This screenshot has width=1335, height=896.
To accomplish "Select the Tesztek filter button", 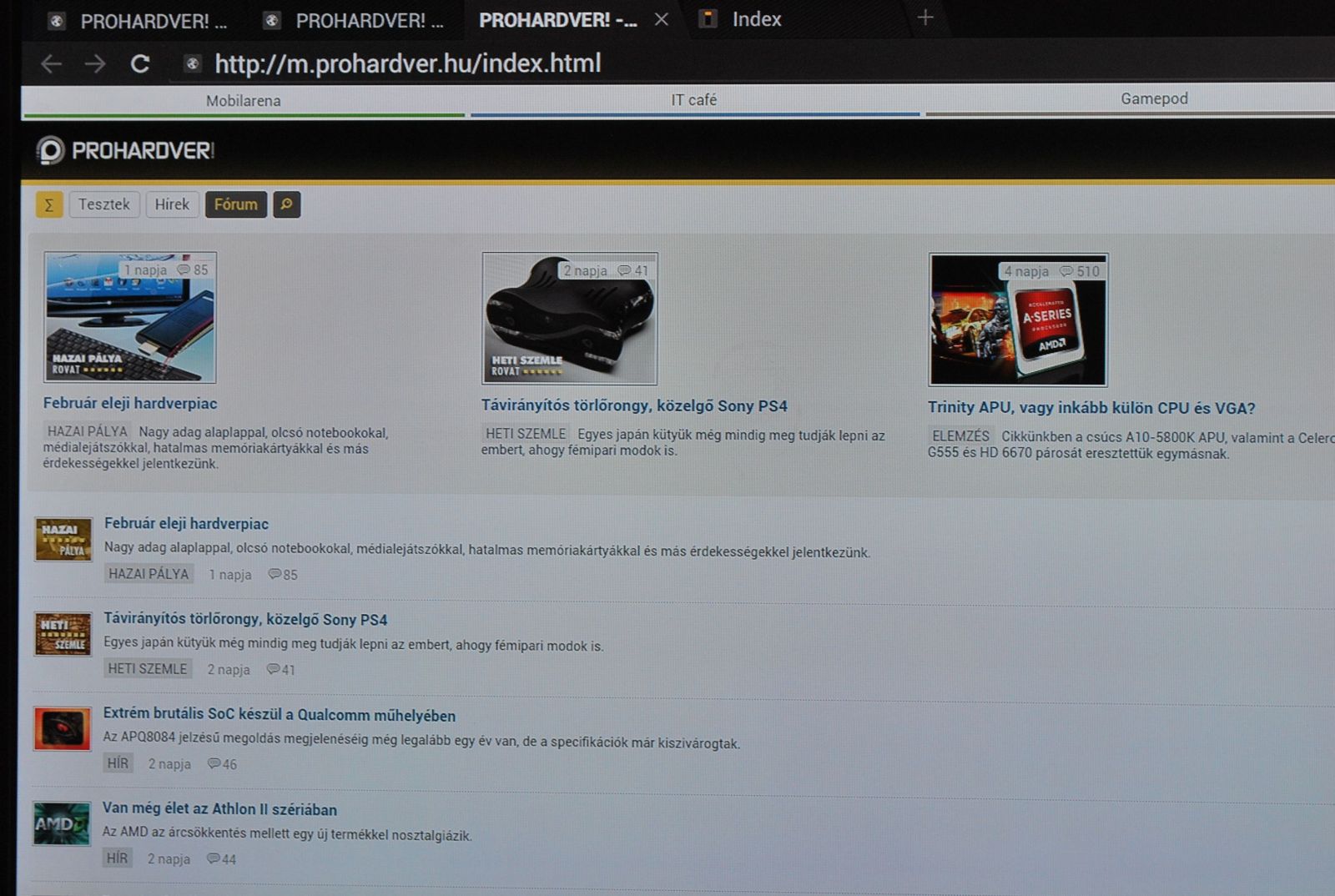I will pyautogui.click(x=104, y=204).
